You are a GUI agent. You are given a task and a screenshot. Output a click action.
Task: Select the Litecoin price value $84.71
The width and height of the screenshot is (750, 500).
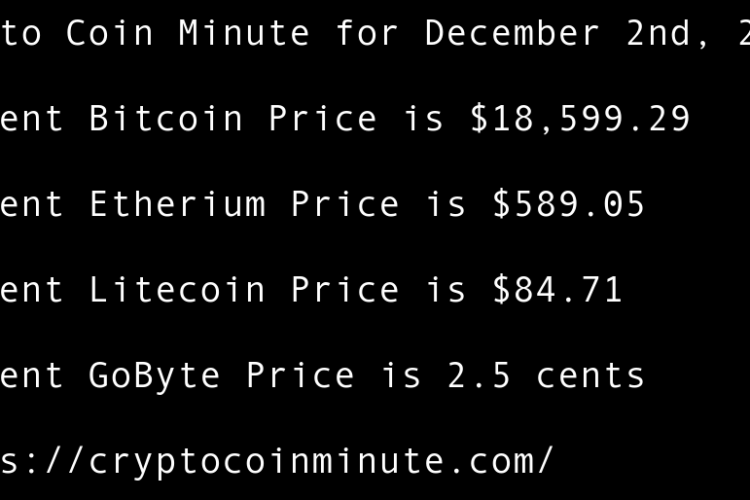coord(557,290)
